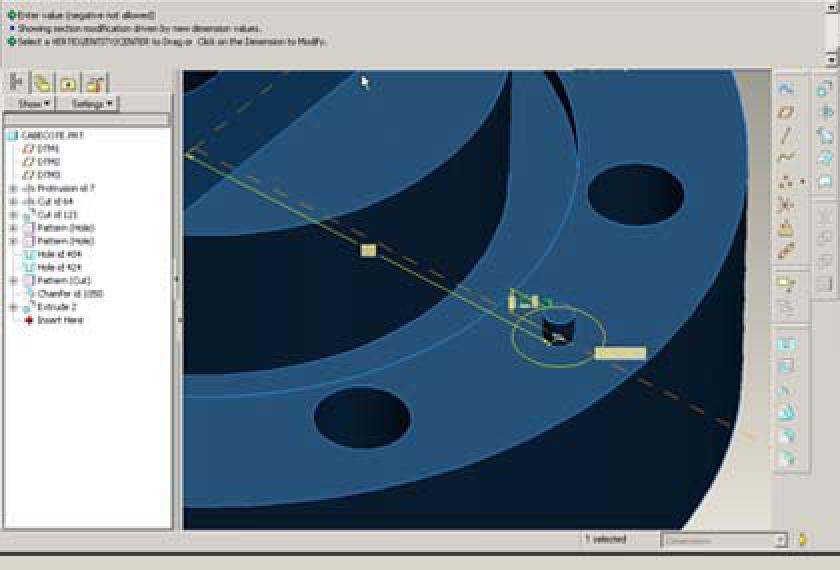
Task: Expand the Protrusion id 7 node
Action: pos(13,188)
